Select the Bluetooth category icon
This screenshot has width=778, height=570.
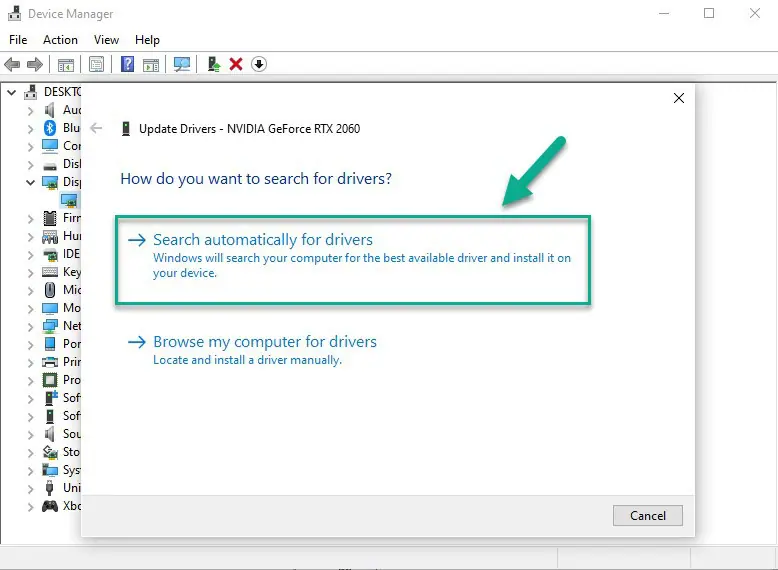(50, 128)
